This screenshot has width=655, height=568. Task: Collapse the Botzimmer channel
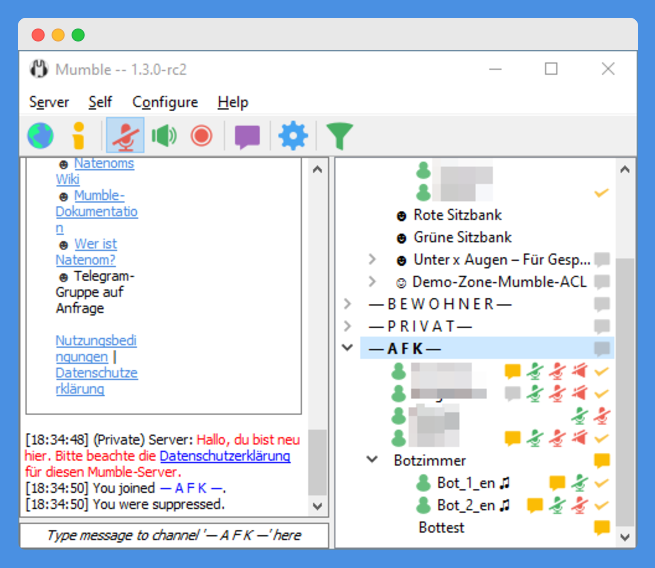click(x=372, y=460)
